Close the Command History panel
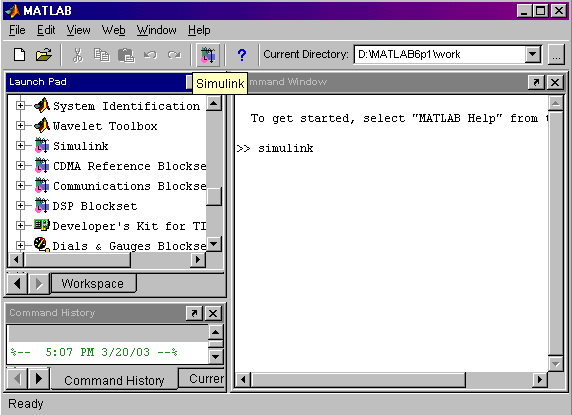The height and width of the screenshot is (415, 572). click(213, 313)
